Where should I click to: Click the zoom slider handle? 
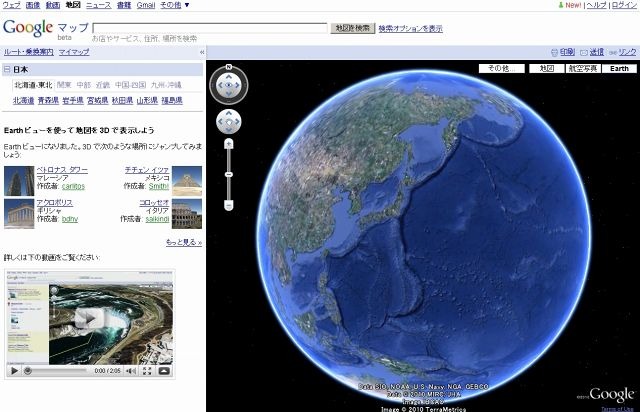click(229, 174)
